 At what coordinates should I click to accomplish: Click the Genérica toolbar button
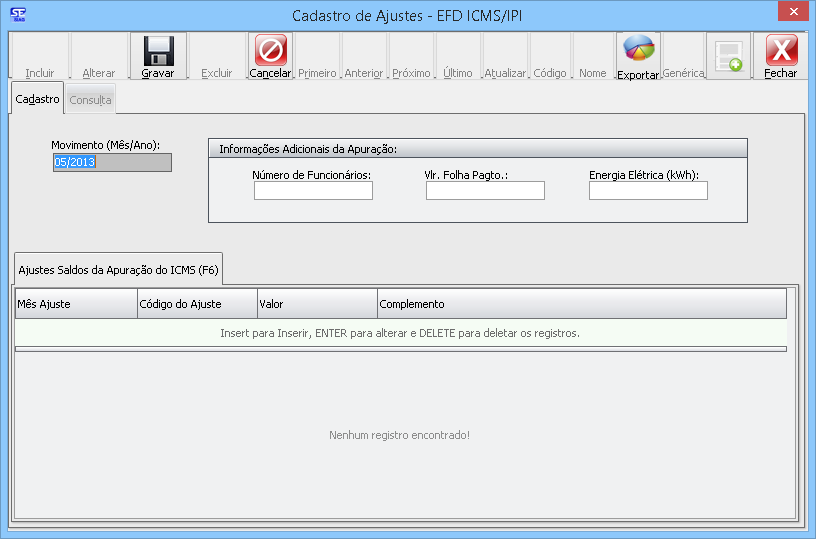click(x=683, y=56)
